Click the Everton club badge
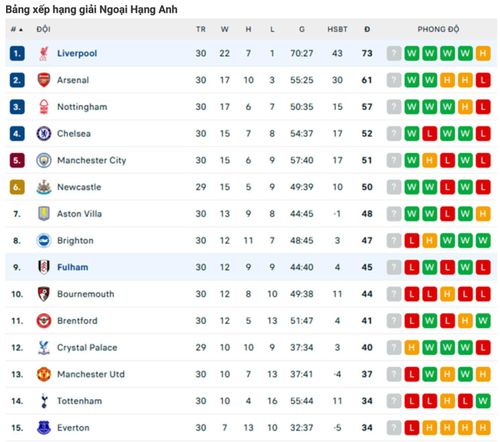This screenshot has width=500, height=442. (x=44, y=428)
